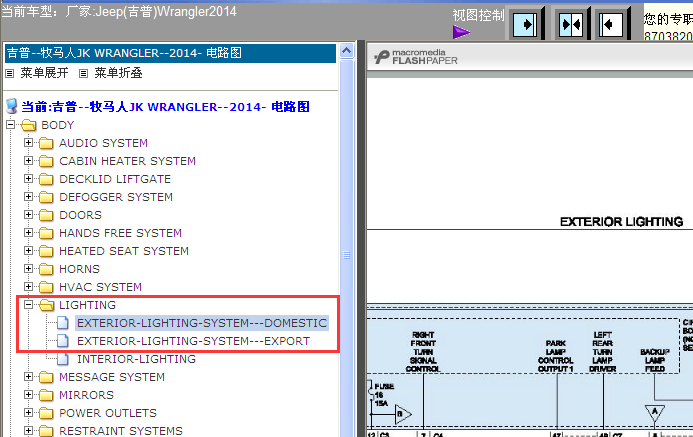The image size is (693, 437).
Task: Expand the DECKLID LIFTGATE node
Action: point(28,179)
